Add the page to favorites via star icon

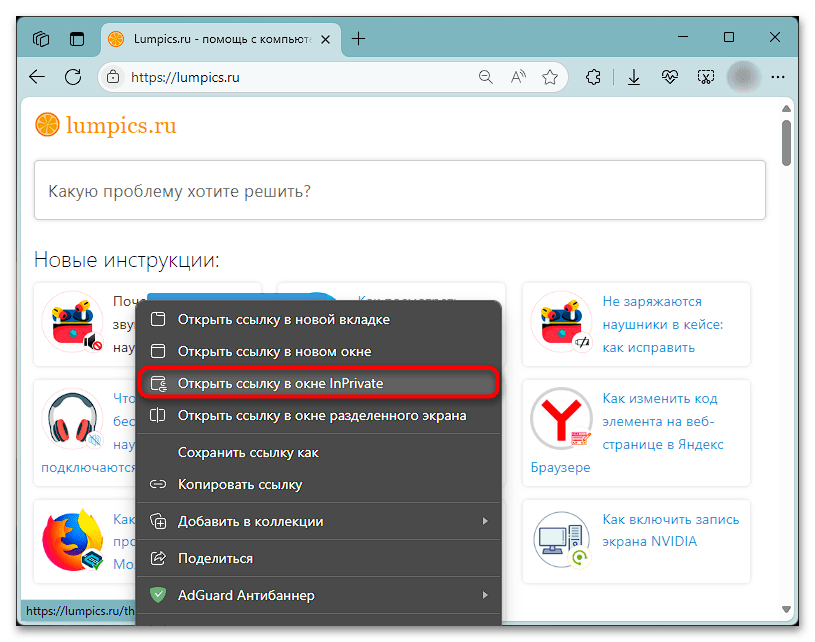click(550, 77)
